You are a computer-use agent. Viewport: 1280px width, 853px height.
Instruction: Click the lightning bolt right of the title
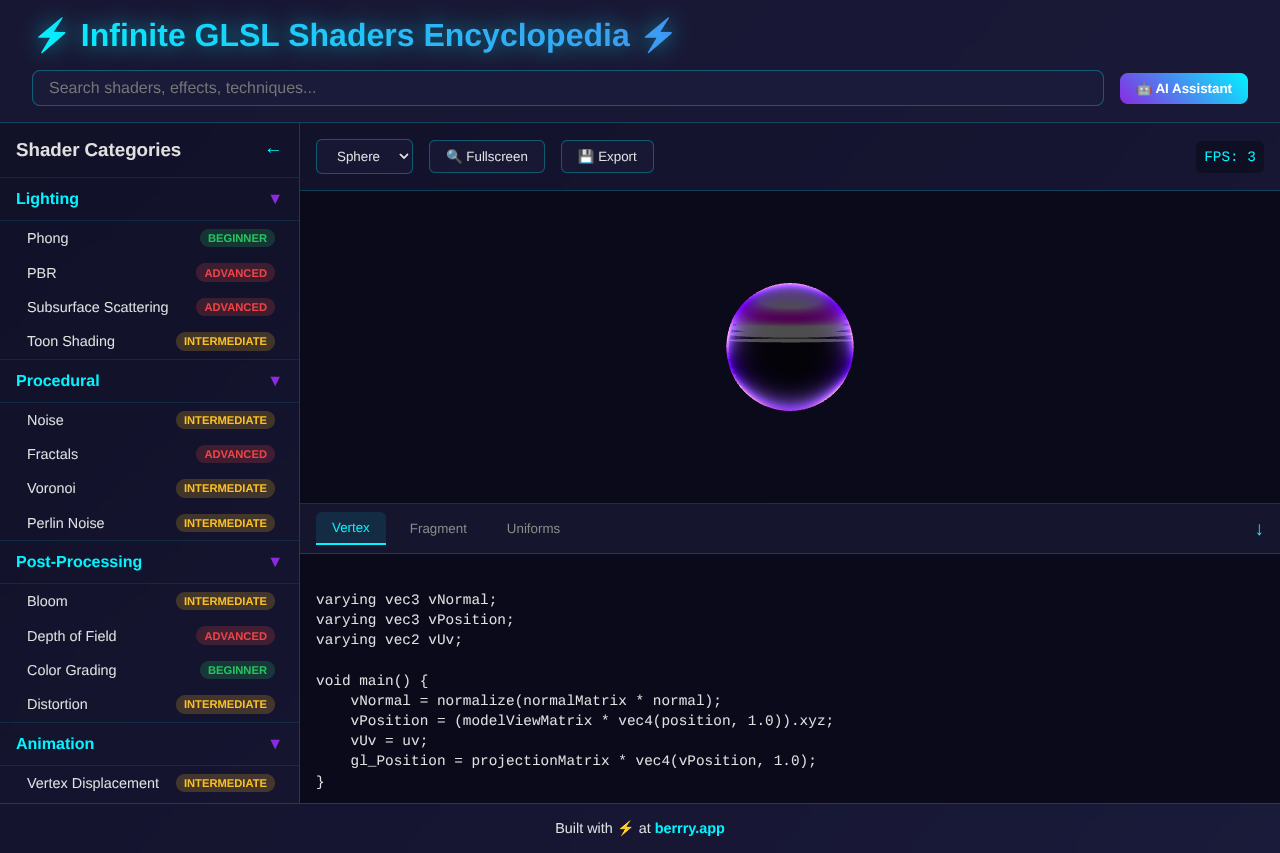pos(659,34)
